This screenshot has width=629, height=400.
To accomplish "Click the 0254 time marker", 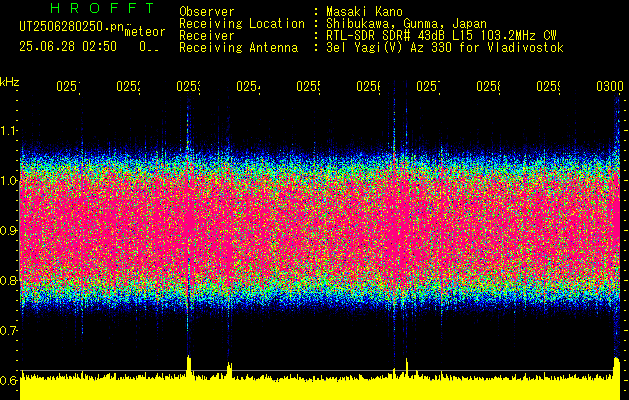I will click(248, 86).
